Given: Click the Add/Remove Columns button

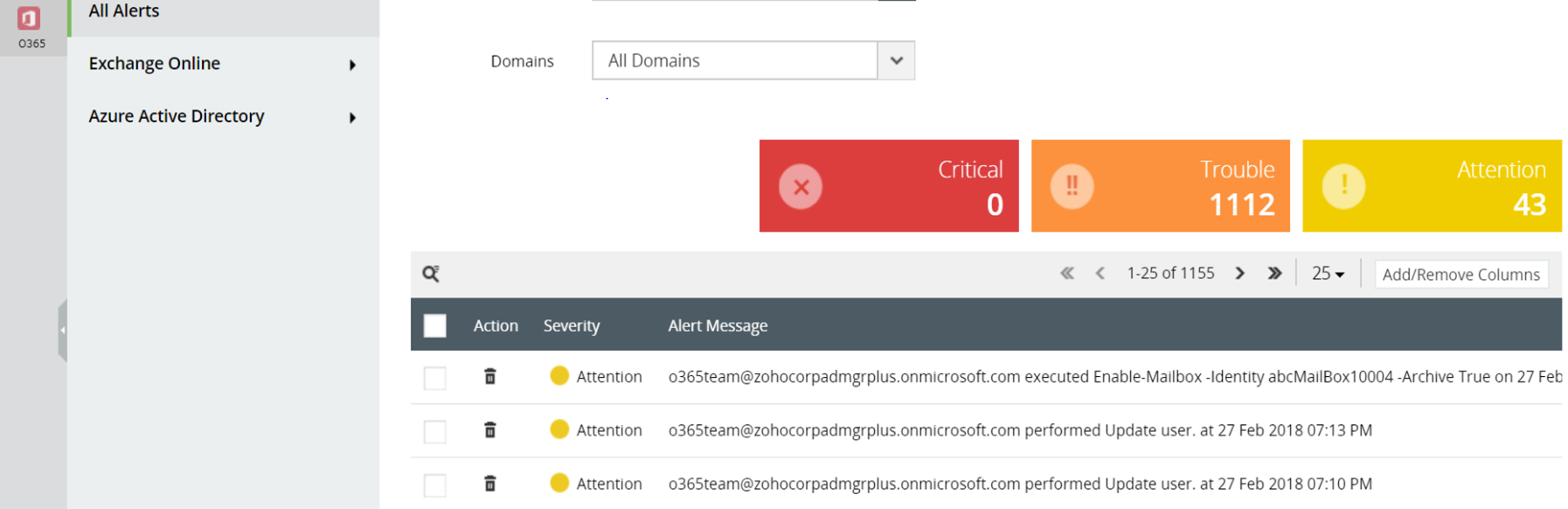Looking at the screenshot, I should (x=1461, y=274).
